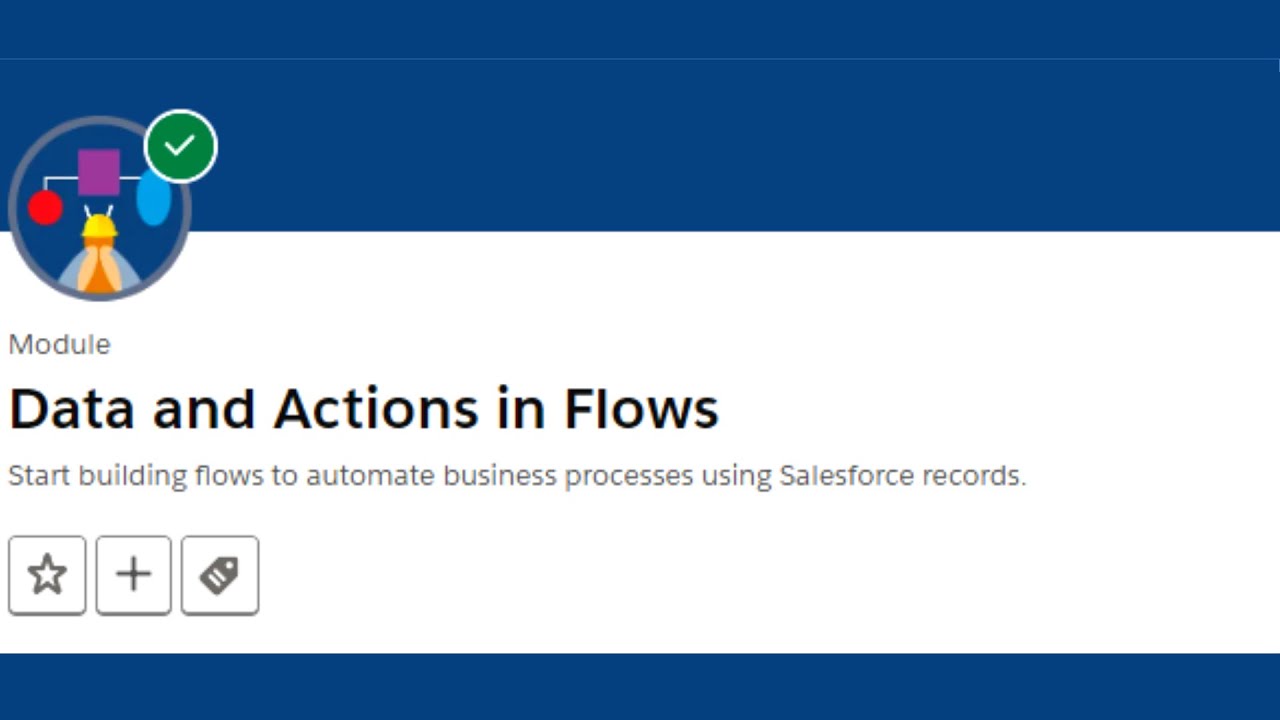Screen dimensions: 1280x720
Task: Click the yellow hard hat on the badge character
Action: (x=99, y=227)
